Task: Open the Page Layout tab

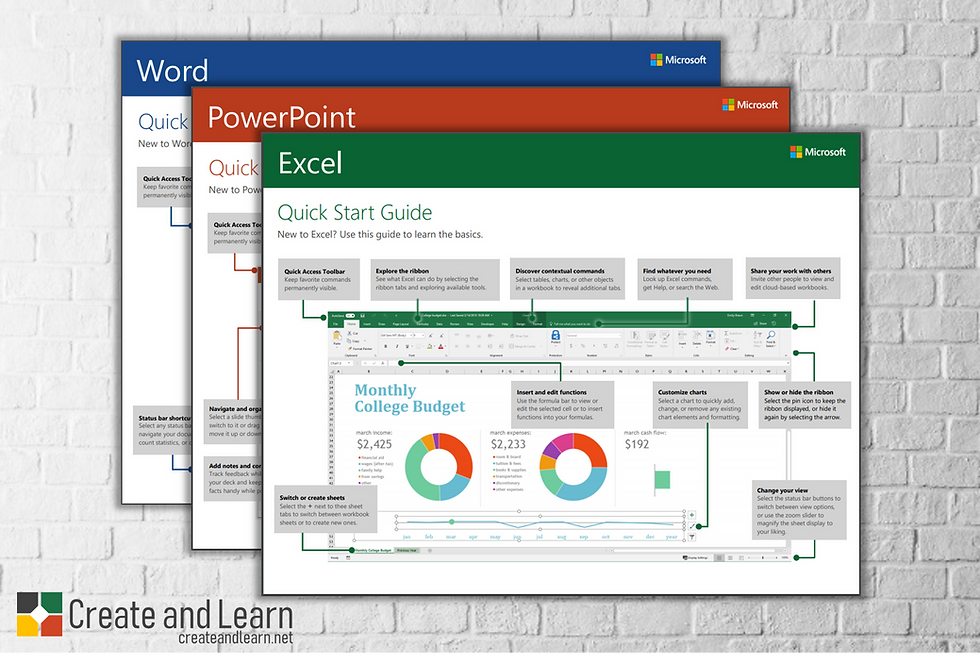Action: (x=401, y=324)
